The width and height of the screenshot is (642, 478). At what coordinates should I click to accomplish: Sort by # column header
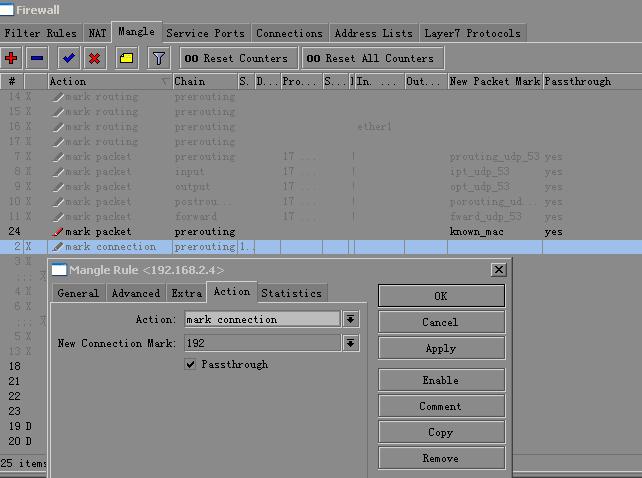click(12, 82)
